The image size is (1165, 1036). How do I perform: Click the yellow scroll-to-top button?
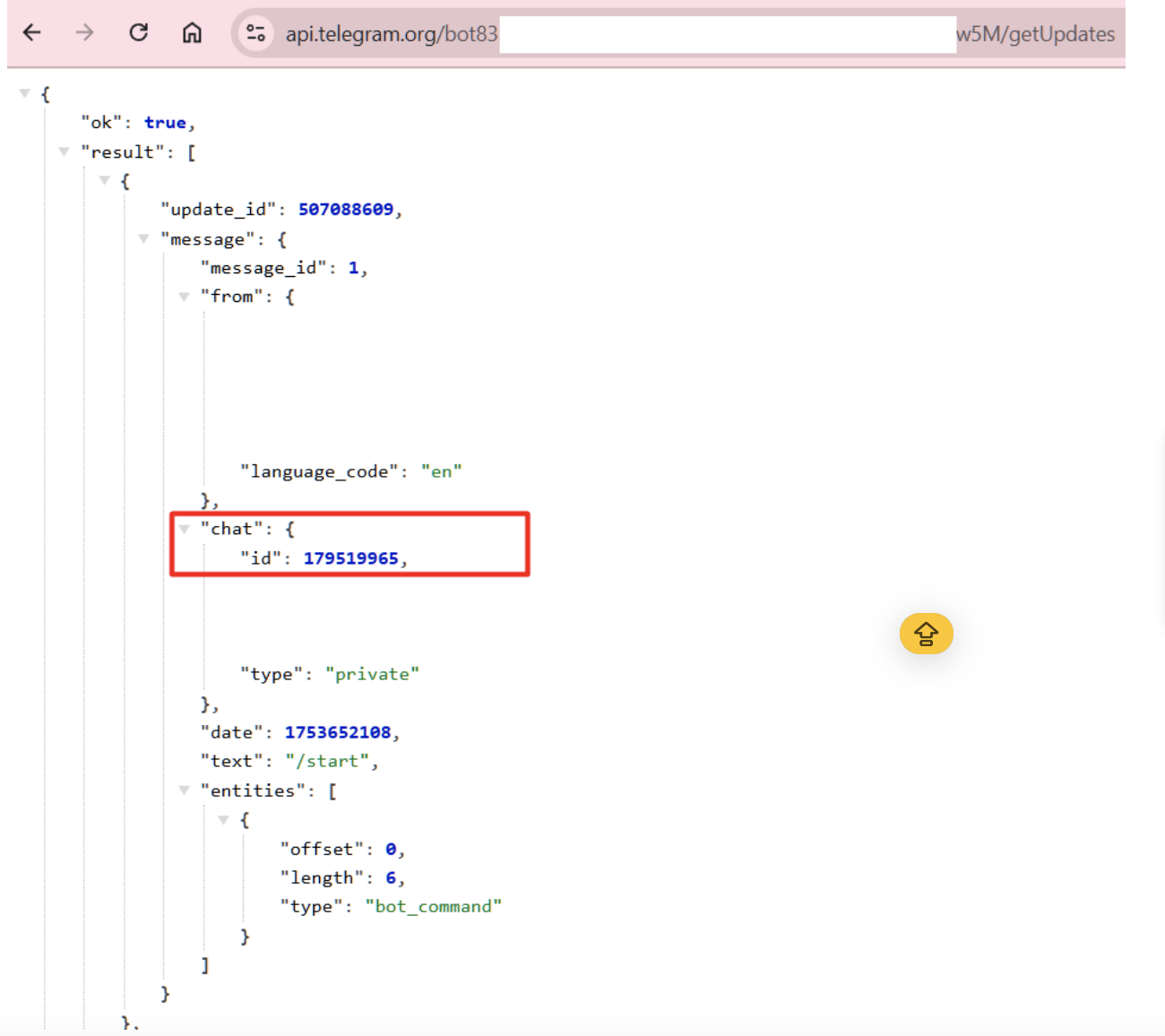926,634
